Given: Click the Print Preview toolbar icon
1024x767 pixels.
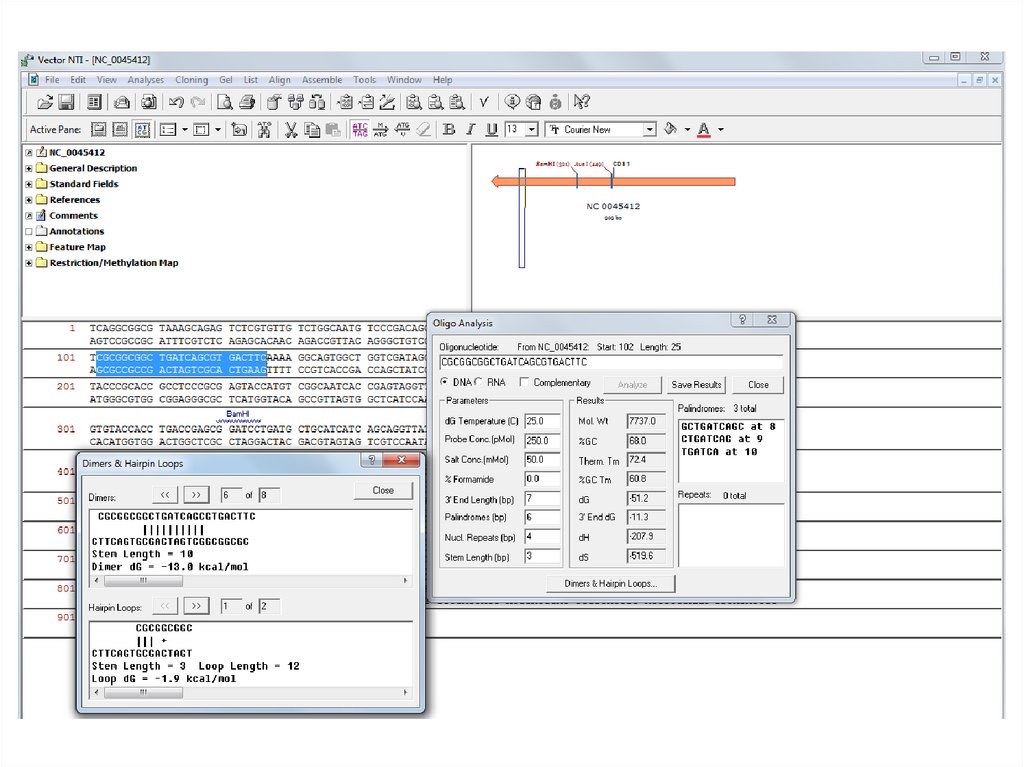Looking at the screenshot, I should tap(226, 102).
